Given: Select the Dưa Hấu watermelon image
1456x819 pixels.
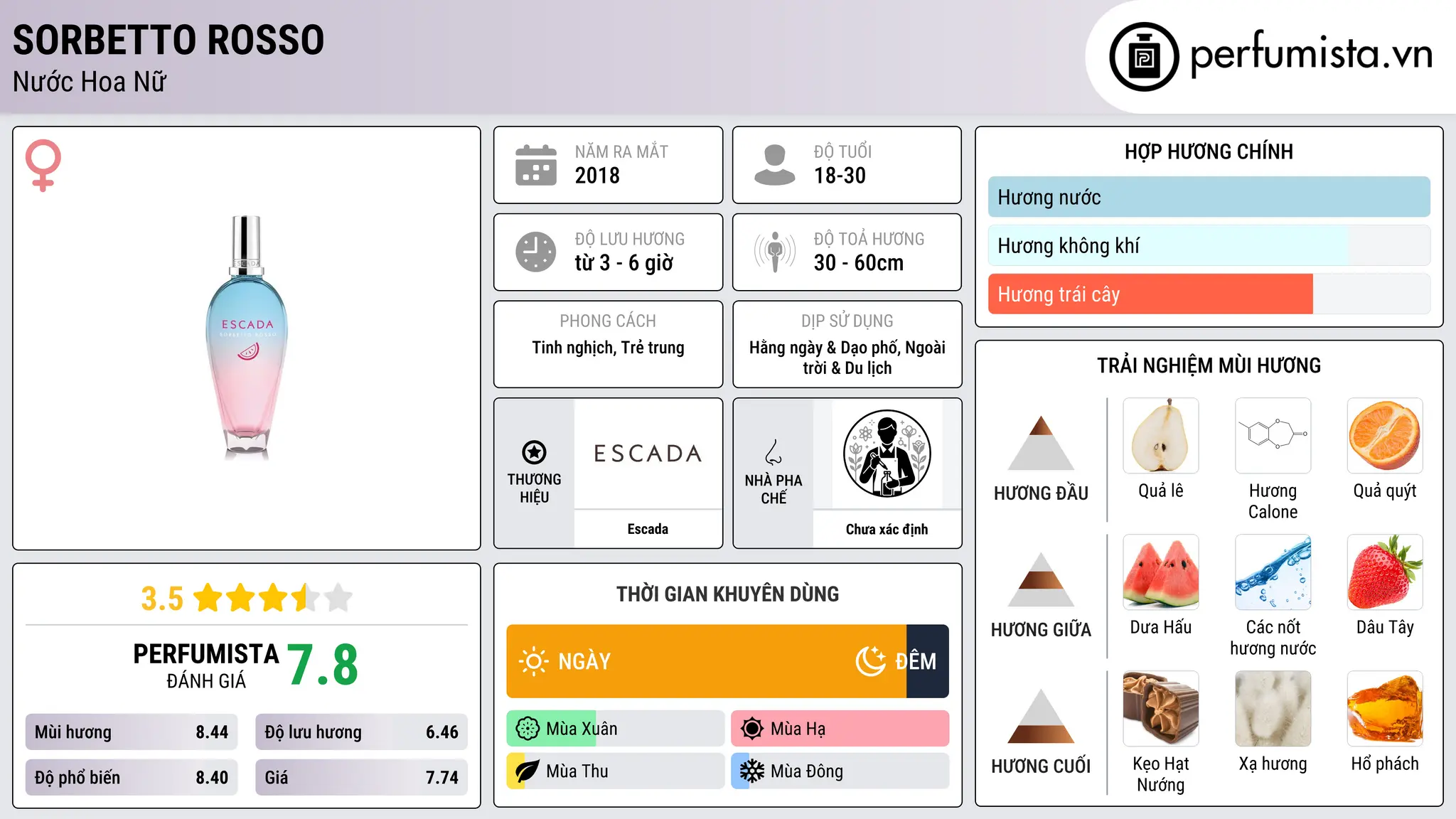Looking at the screenshot, I should point(1161,572).
